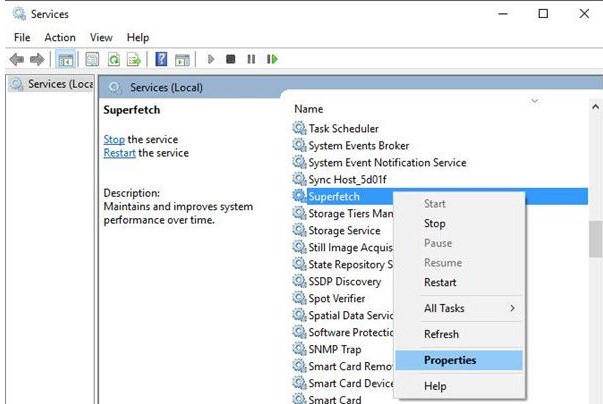The image size is (603, 404).
Task: Select the Storage Tiers Management service
Action: pyautogui.click(x=350, y=213)
